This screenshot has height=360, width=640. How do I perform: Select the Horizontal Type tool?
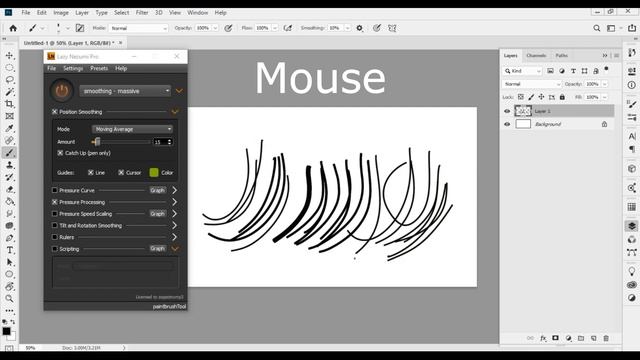tap(9, 250)
